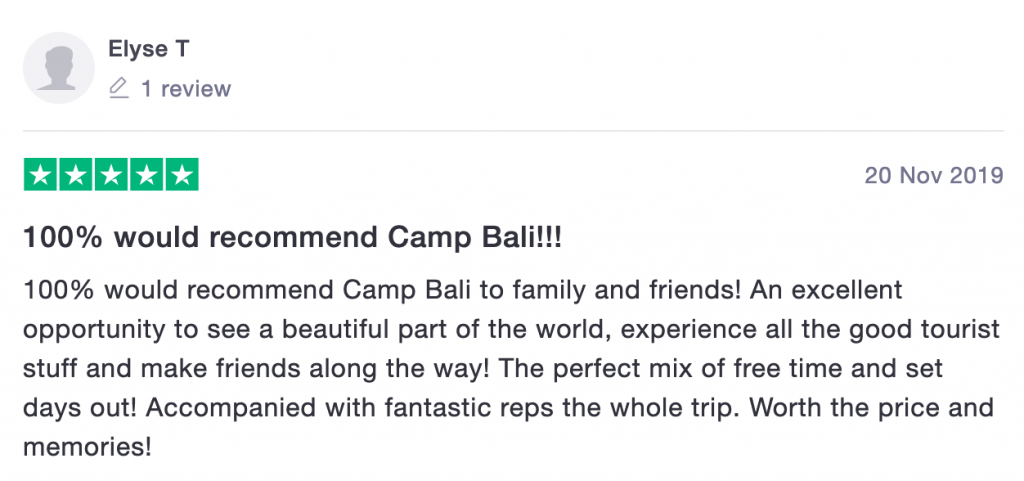Click the horizontal divider under reviewer info
The height and width of the screenshot is (481, 1024).
click(x=513, y=131)
